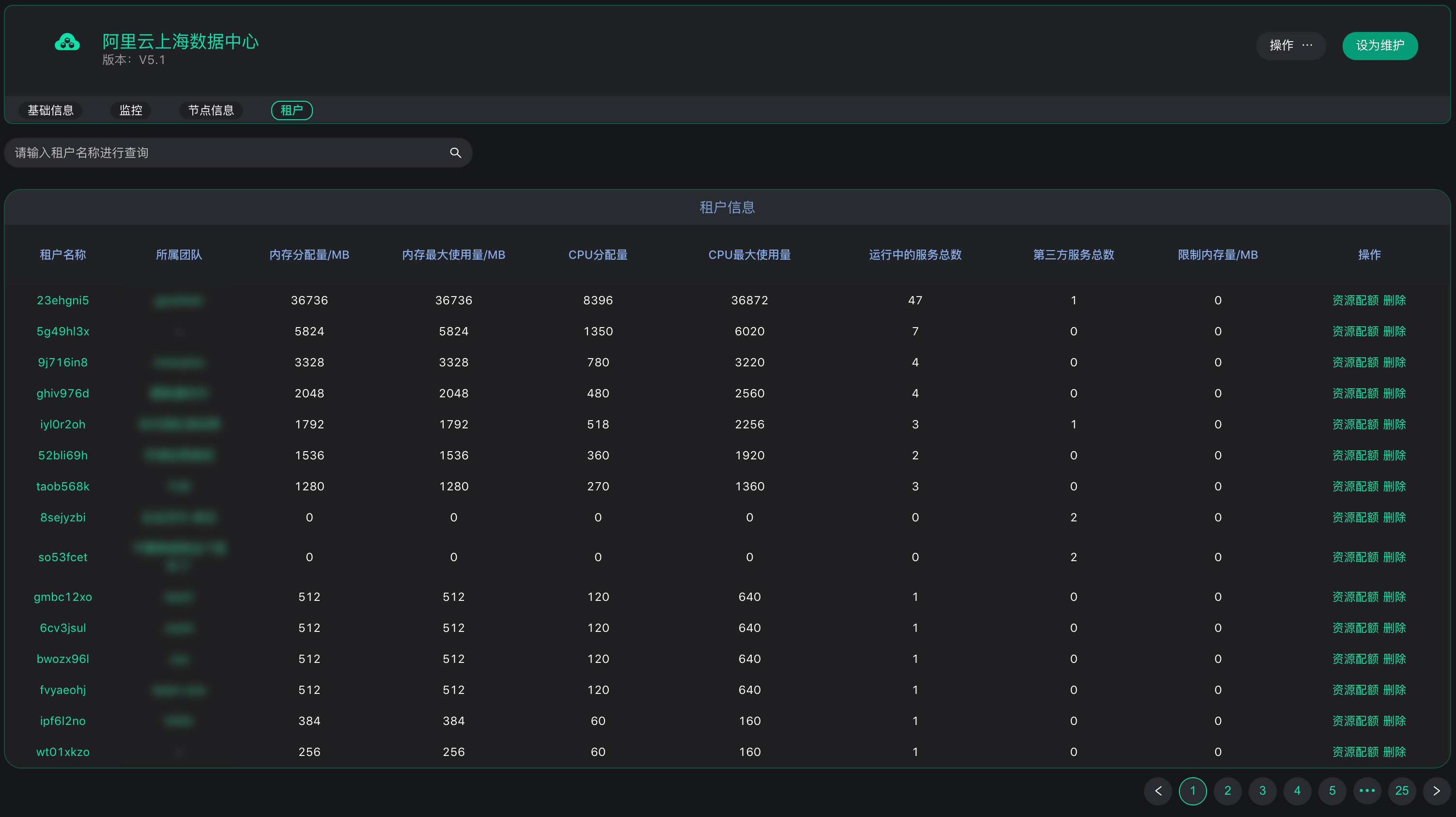Image resolution: width=1456 pixels, height=817 pixels.
Task: Switch to the 监控 tab
Action: 131,110
